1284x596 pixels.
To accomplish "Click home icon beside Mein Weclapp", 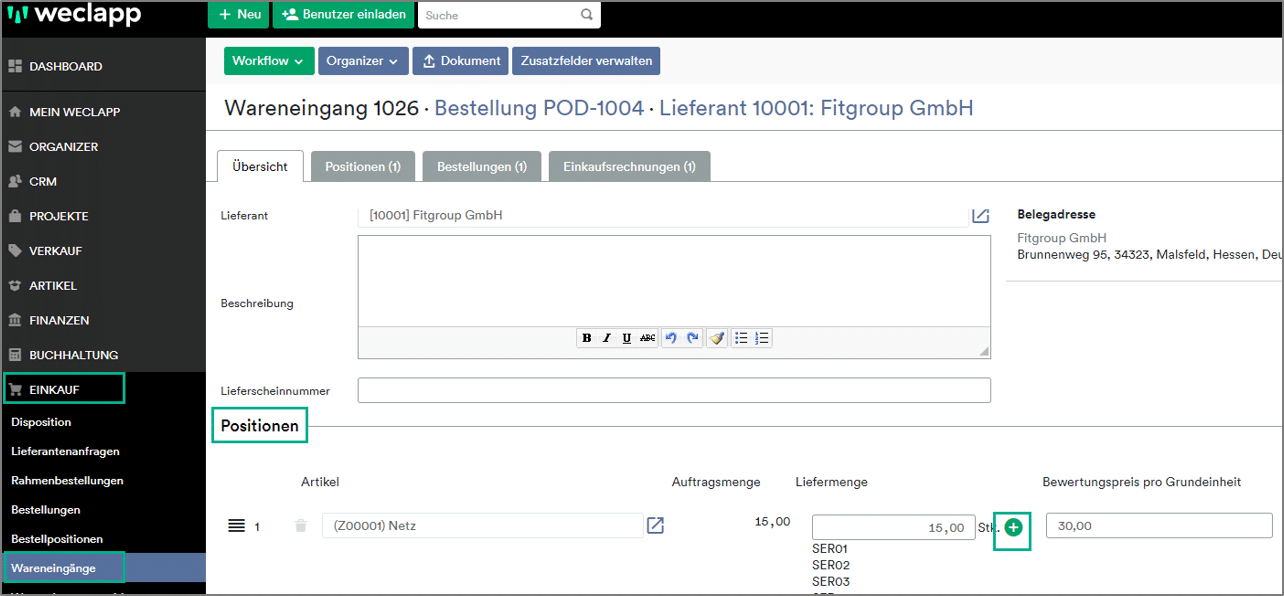I will (x=15, y=112).
